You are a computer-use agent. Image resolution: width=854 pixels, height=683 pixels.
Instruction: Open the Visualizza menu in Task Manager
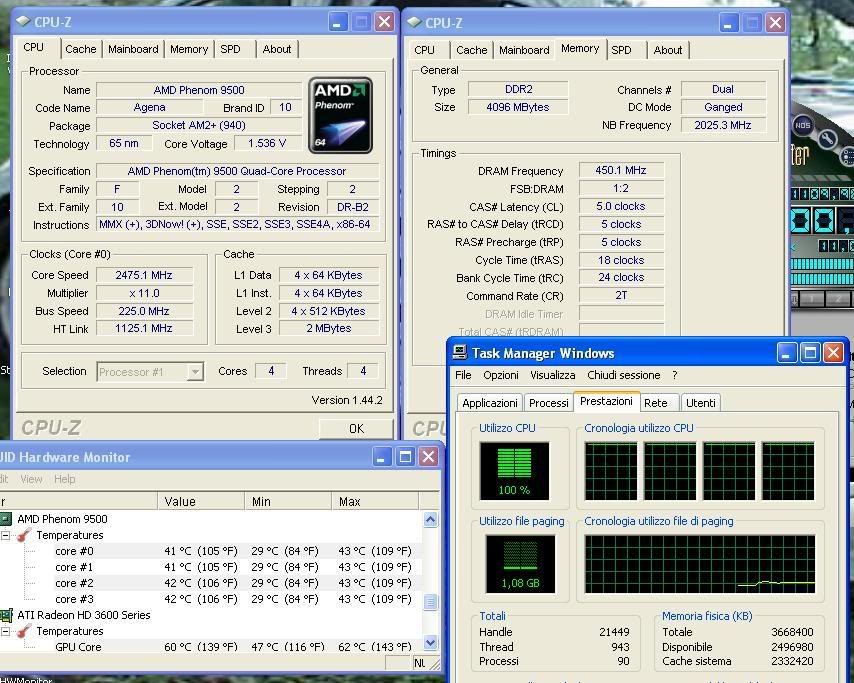click(x=553, y=375)
